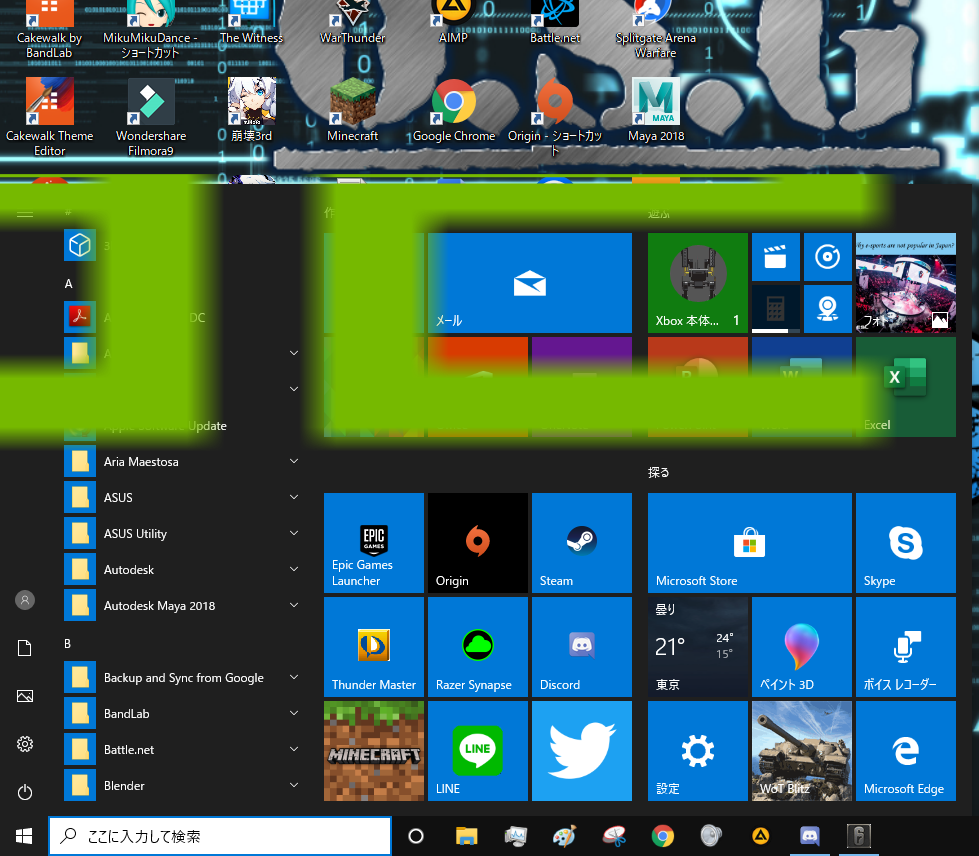Image resolution: width=979 pixels, height=856 pixels.
Task: Open AIMP from the taskbar
Action: coord(760,836)
